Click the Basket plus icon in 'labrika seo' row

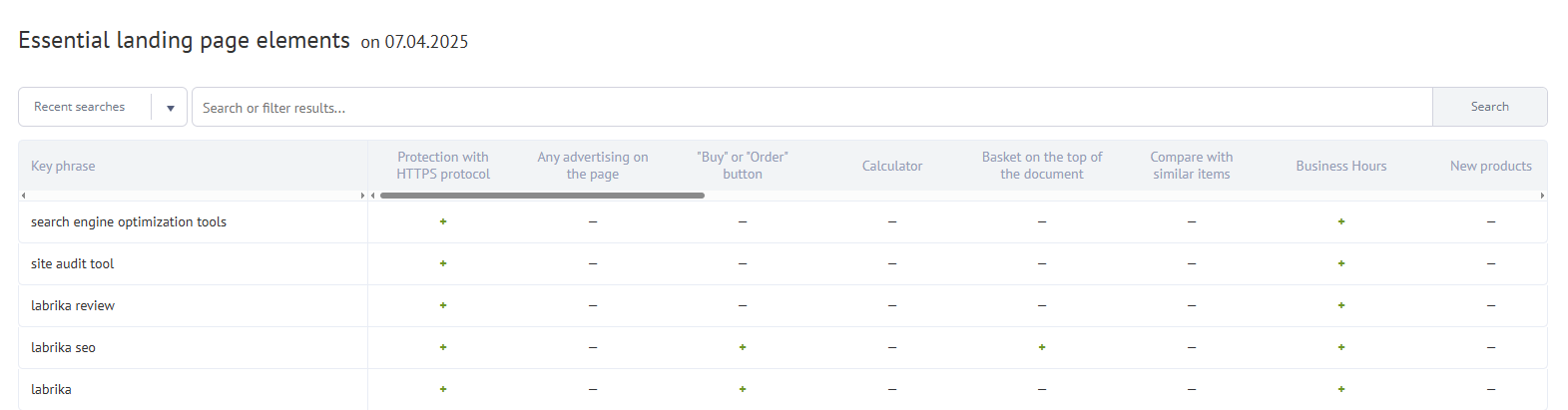pyautogui.click(x=1042, y=347)
